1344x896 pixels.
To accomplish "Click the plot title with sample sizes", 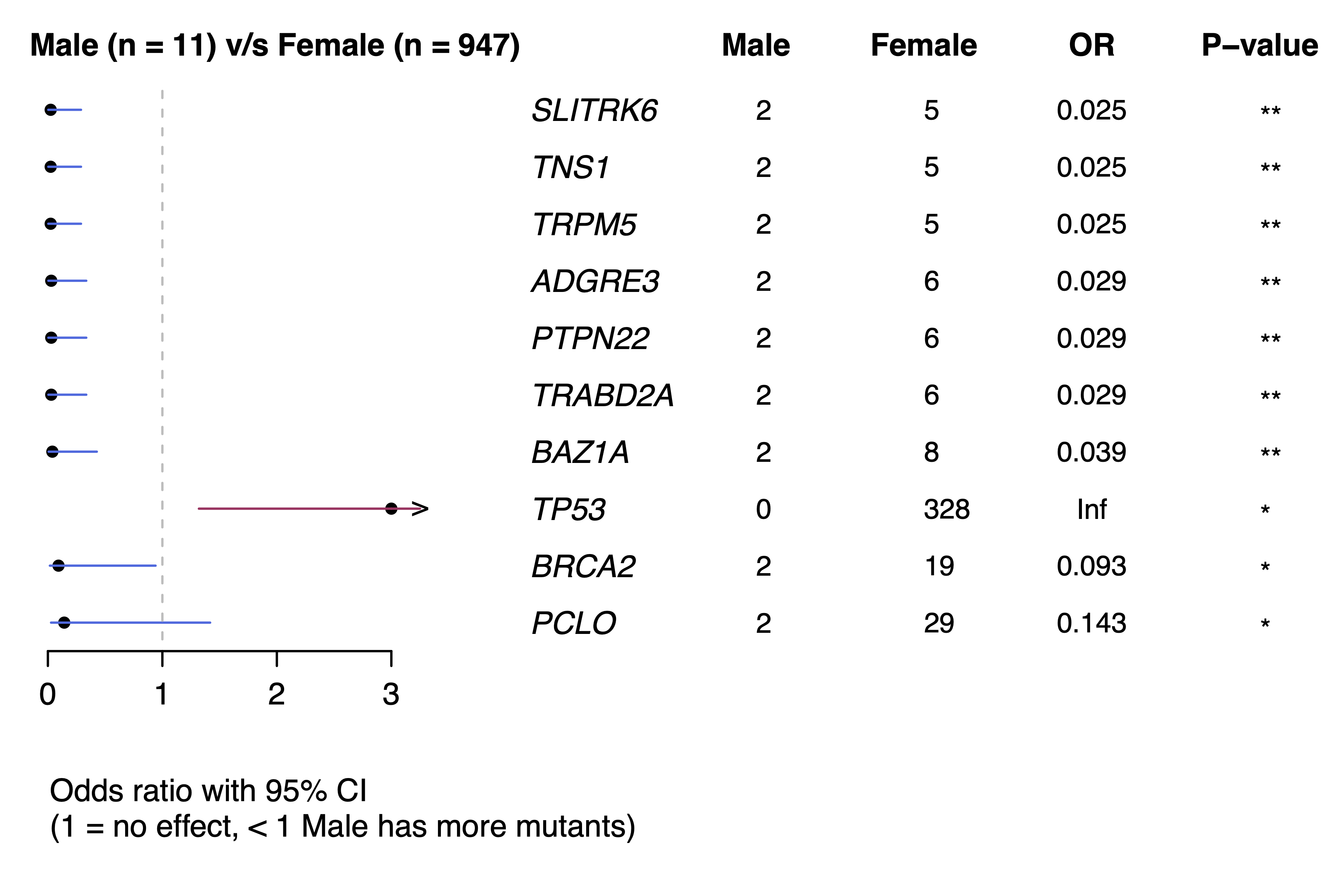I will pyautogui.click(x=275, y=45).
